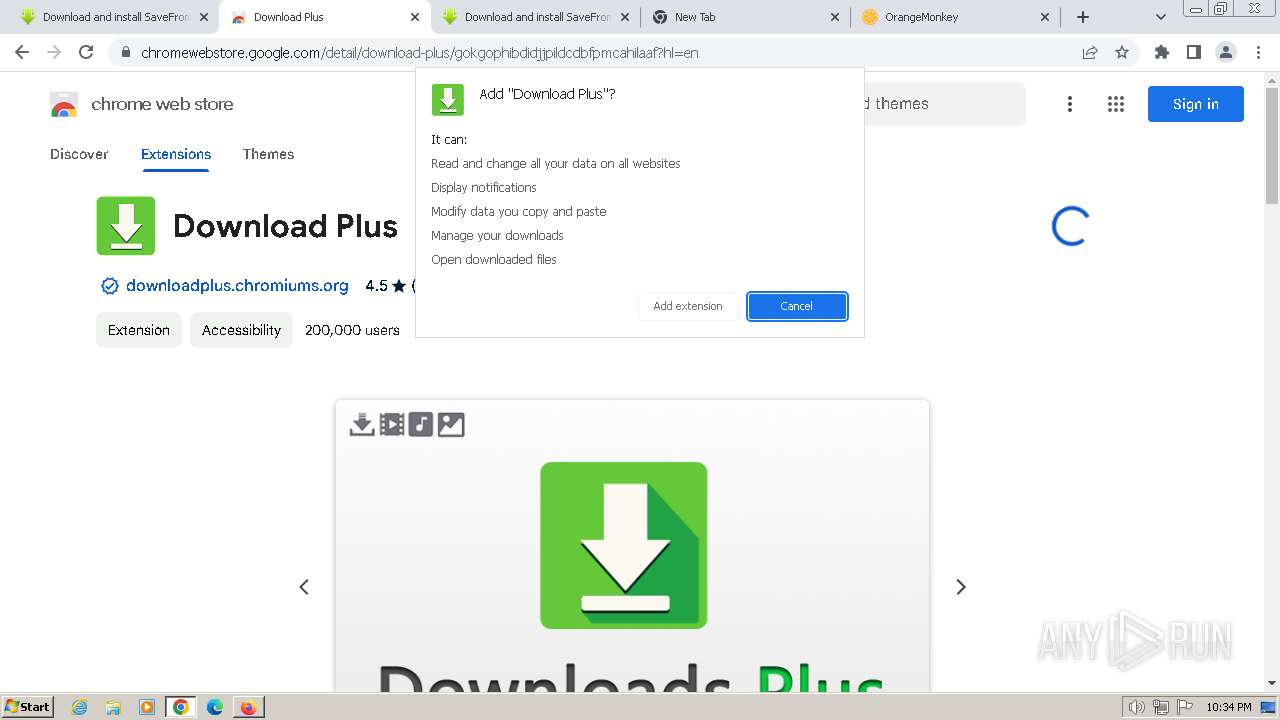Viewport: 1280px width, 720px height.
Task: Open the Extensions section
Action: 176,154
